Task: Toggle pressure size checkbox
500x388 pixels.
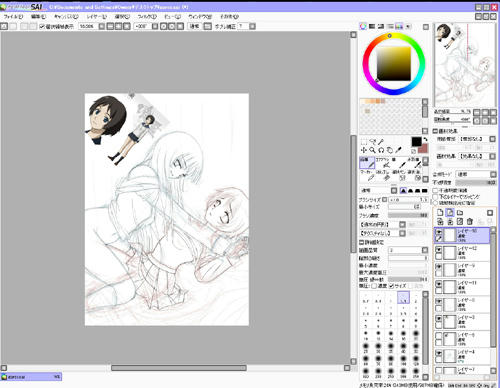Action: pyautogui.click(x=392, y=286)
